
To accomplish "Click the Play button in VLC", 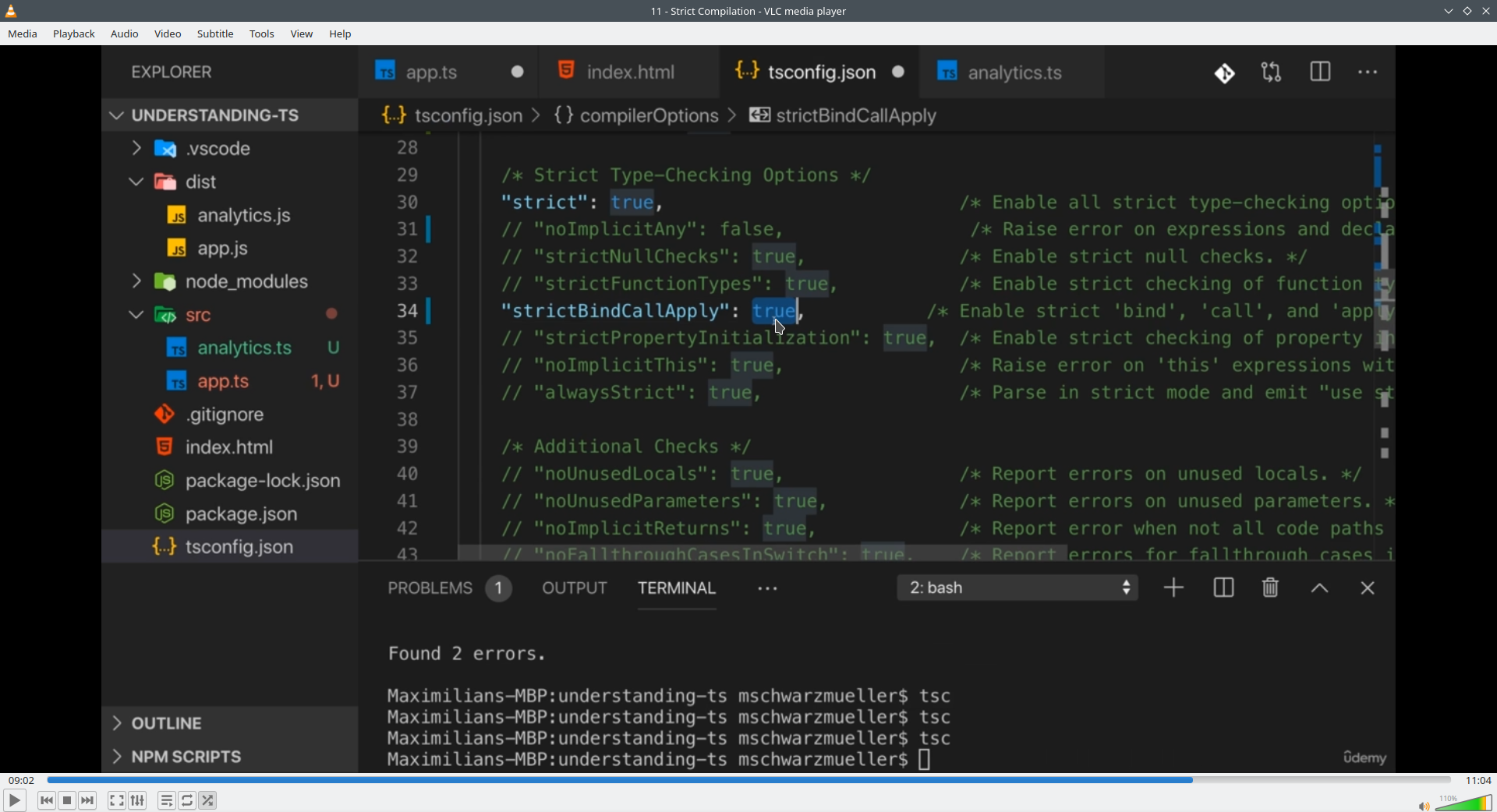I will (x=14, y=800).
